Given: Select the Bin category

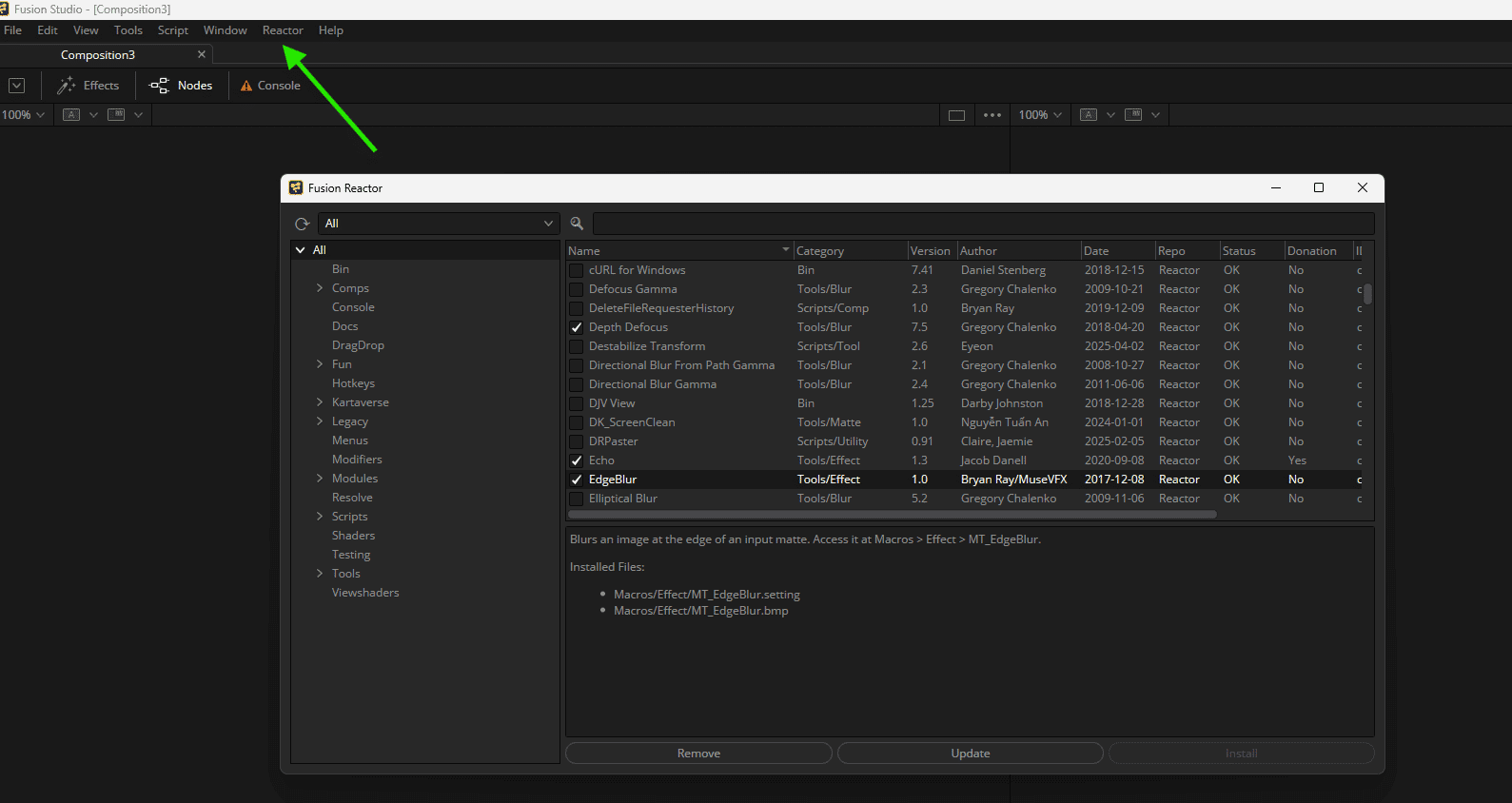Looking at the screenshot, I should pos(341,269).
